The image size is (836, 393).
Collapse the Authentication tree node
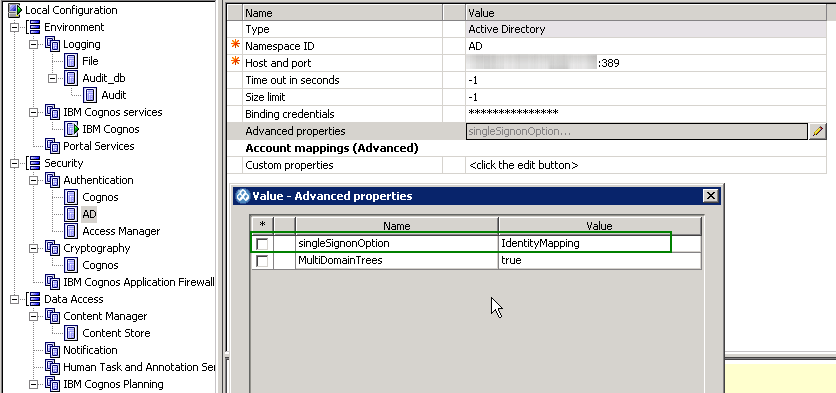click(34, 180)
